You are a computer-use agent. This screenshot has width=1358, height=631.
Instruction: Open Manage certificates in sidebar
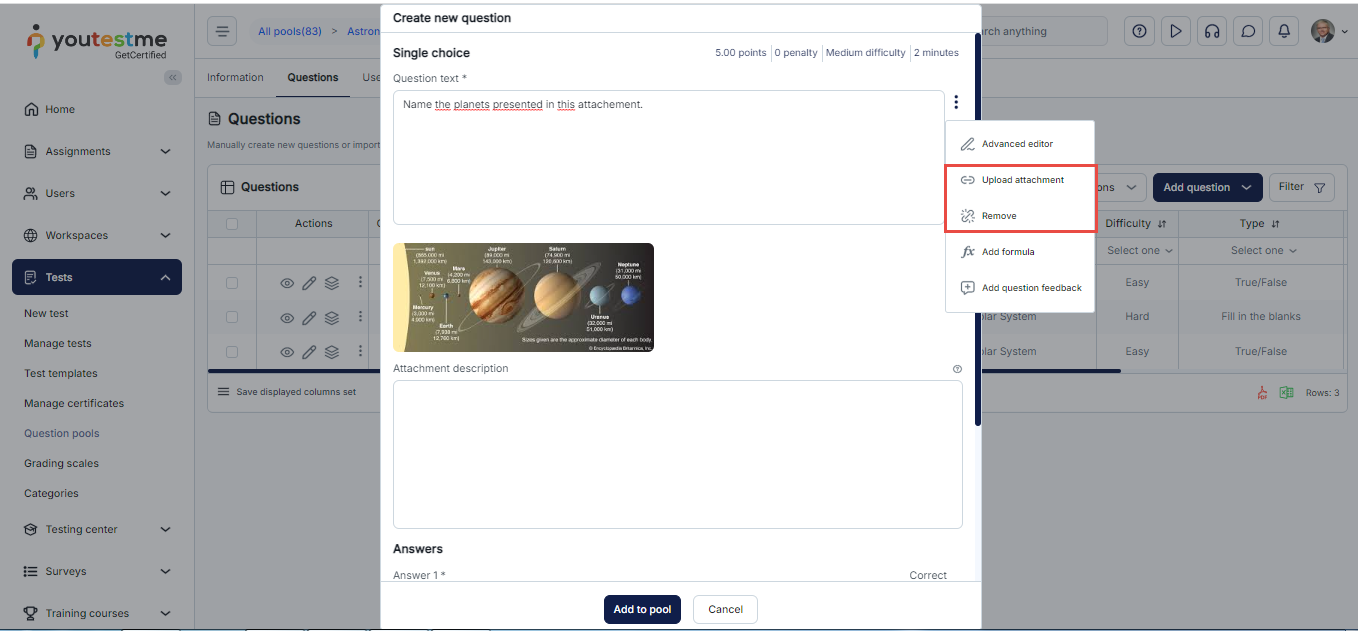(74, 403)
